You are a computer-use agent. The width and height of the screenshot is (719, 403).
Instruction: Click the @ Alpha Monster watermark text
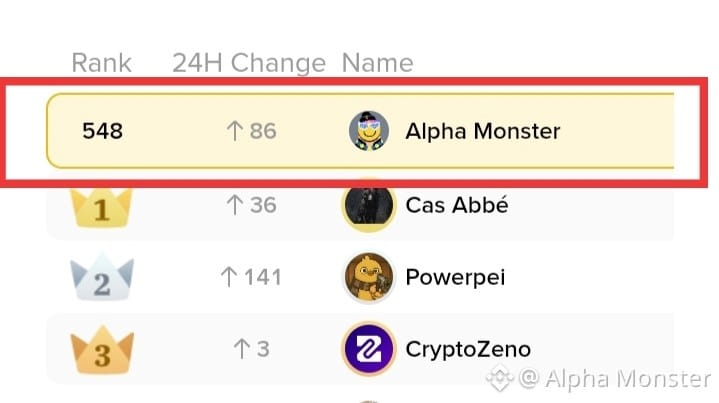(x=615, y=379)
